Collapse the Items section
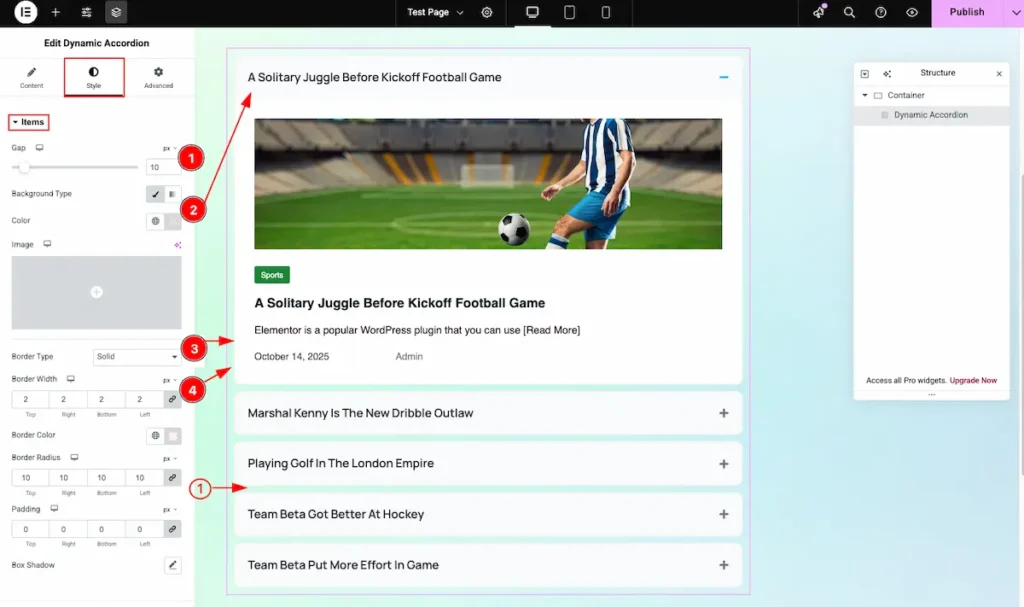 point(29,122)
